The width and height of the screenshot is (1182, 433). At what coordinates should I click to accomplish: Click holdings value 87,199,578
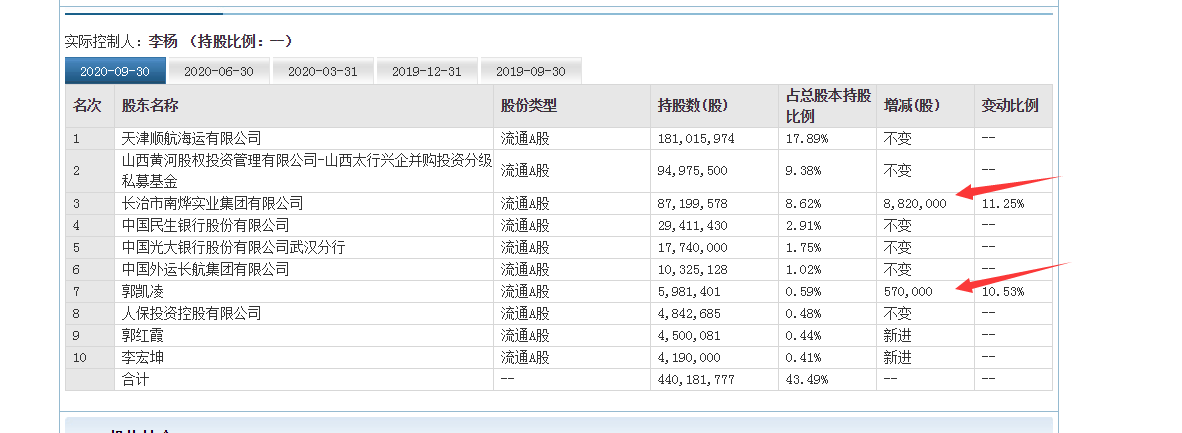693,204
